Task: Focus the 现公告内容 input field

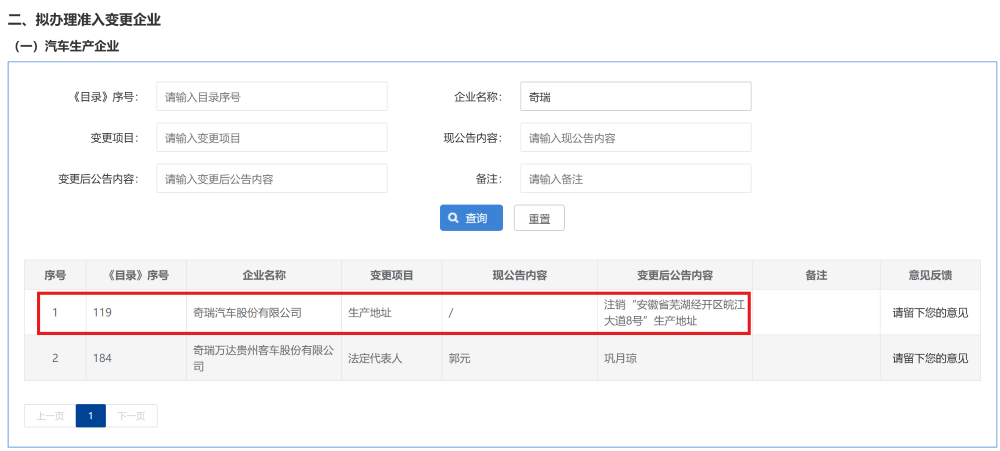Action: coord(636,138)
